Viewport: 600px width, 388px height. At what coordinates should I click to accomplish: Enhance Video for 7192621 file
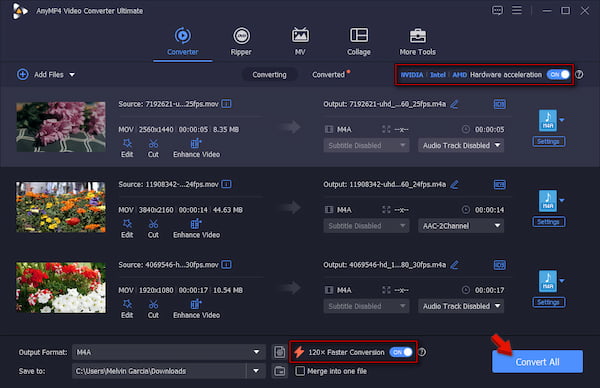click(x=196, y=148)
